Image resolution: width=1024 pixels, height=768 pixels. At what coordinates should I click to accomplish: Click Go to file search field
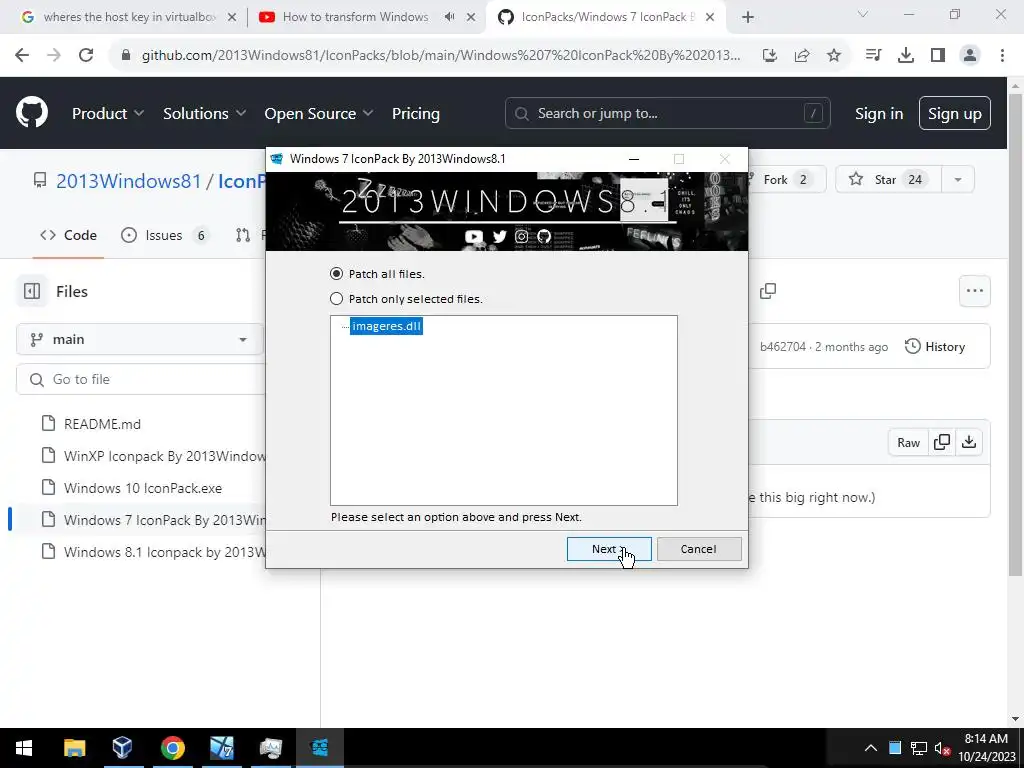140,379
